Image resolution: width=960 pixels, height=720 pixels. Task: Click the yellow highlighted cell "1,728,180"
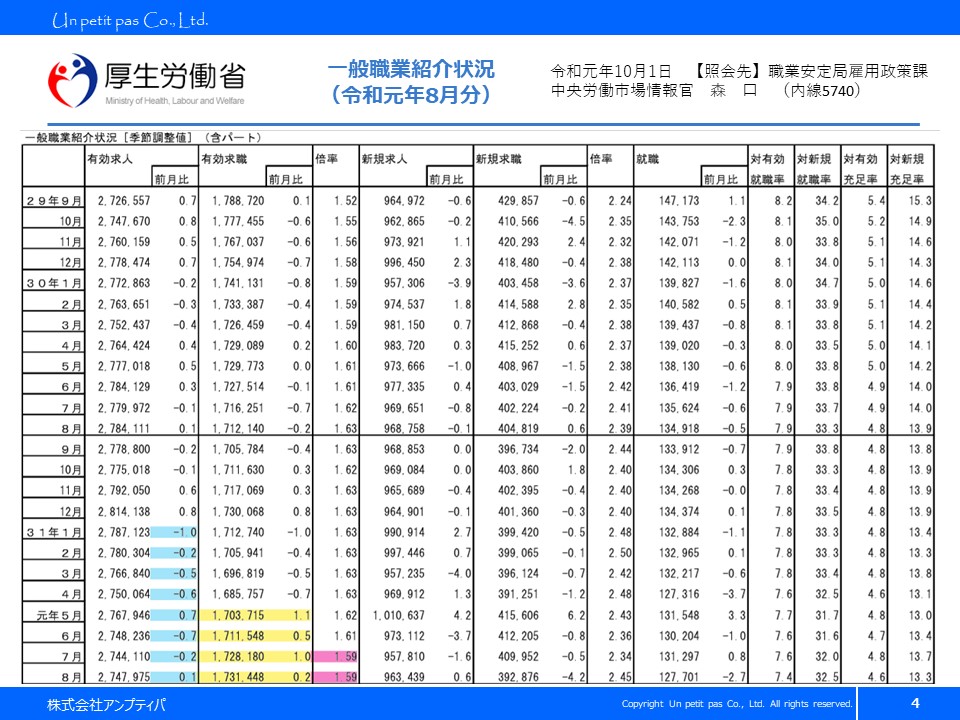point(238,657)
